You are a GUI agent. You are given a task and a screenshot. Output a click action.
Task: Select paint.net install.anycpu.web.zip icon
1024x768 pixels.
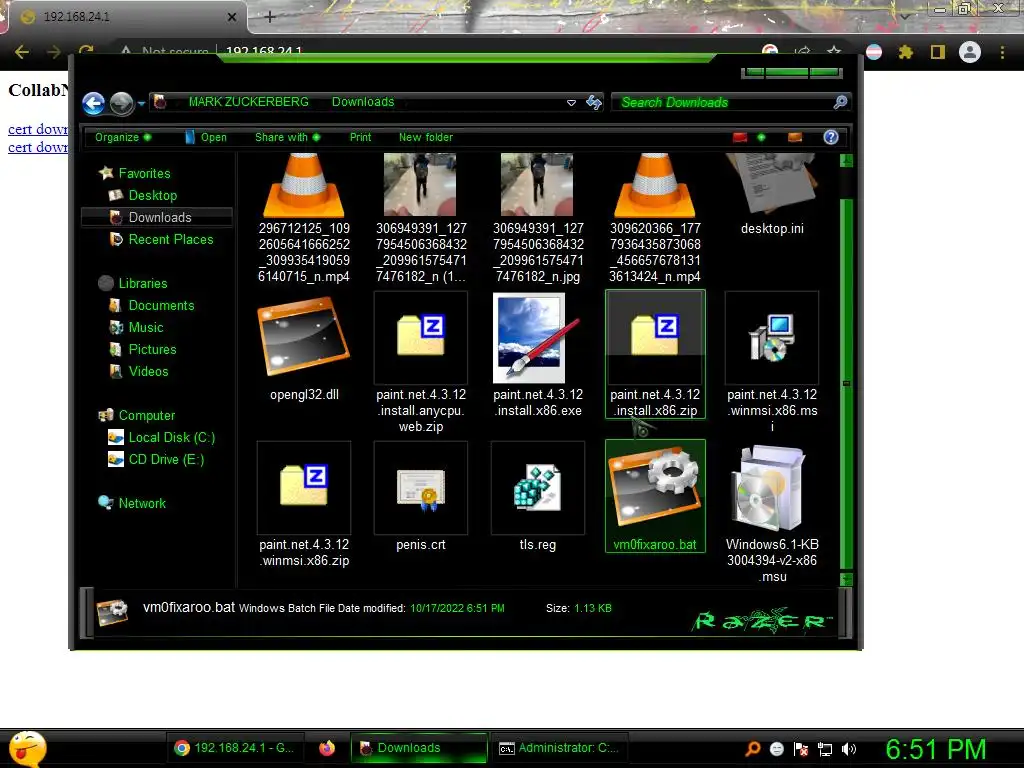421,337
